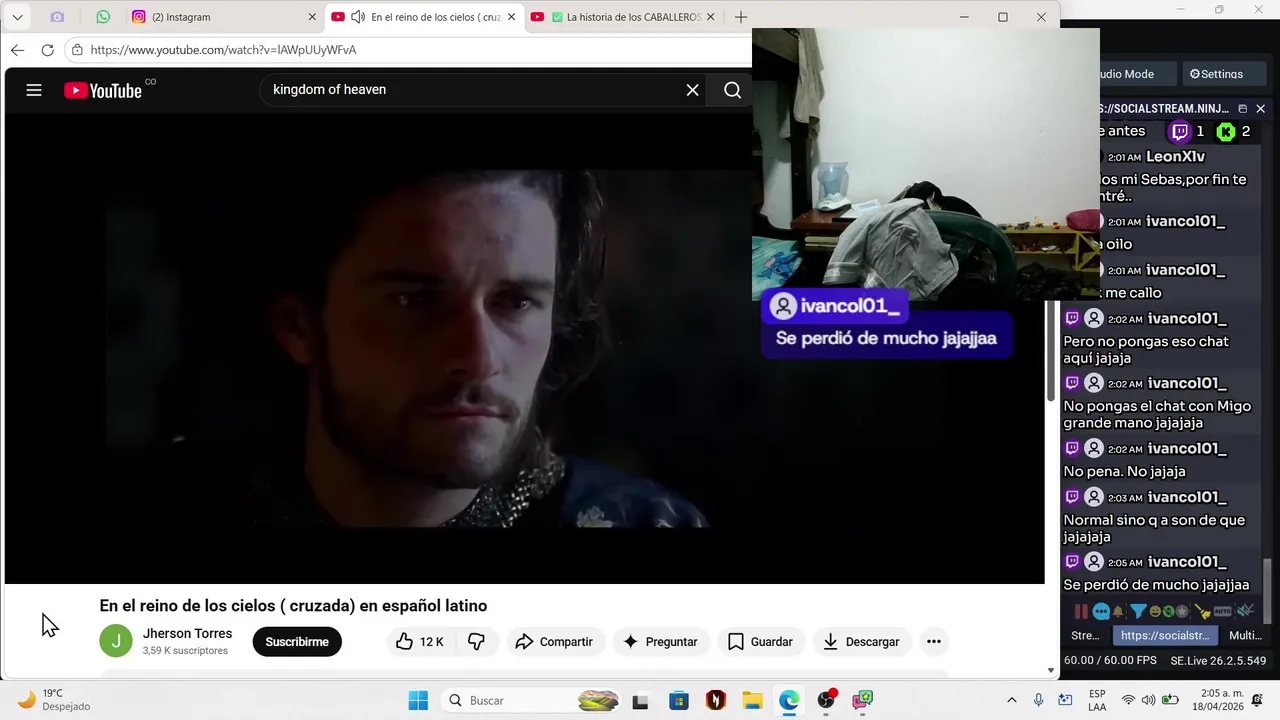Click the Twitch viewer count badge
This screenshot has height=720, width=1280.
click(1187, 132)
